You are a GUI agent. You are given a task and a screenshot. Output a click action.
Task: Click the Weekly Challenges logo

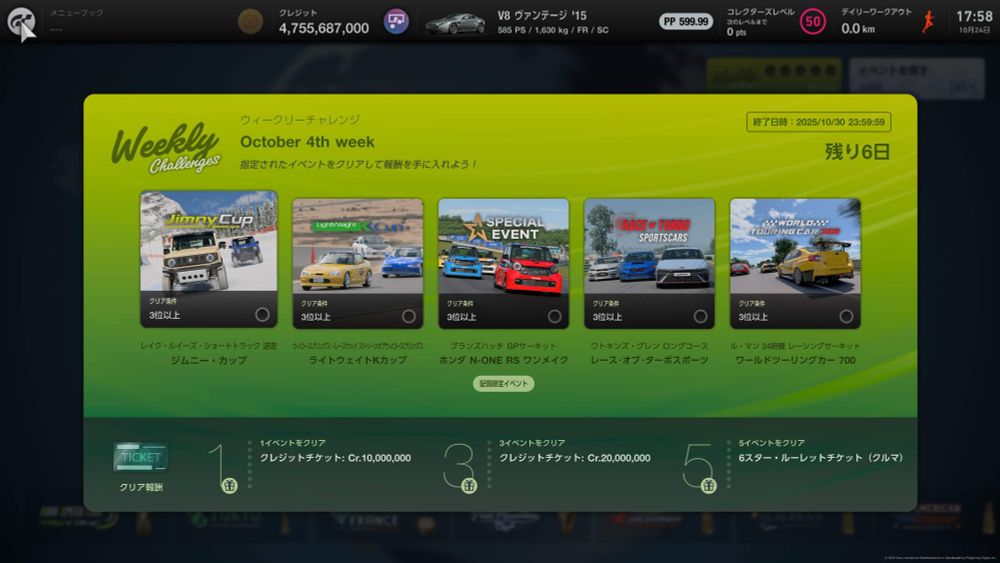click(166, 147)
